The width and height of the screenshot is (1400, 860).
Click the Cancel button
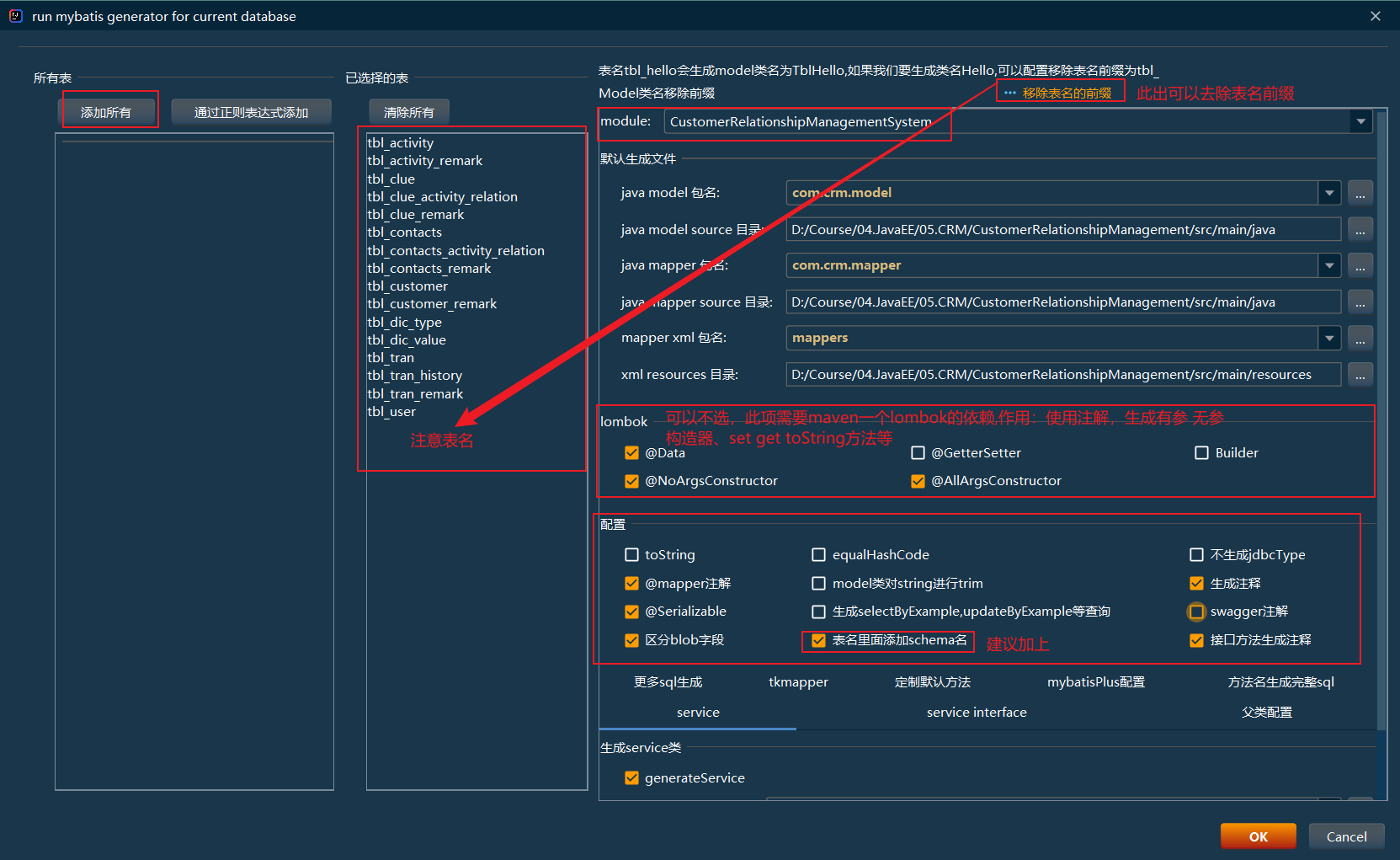click(1347, 836)
